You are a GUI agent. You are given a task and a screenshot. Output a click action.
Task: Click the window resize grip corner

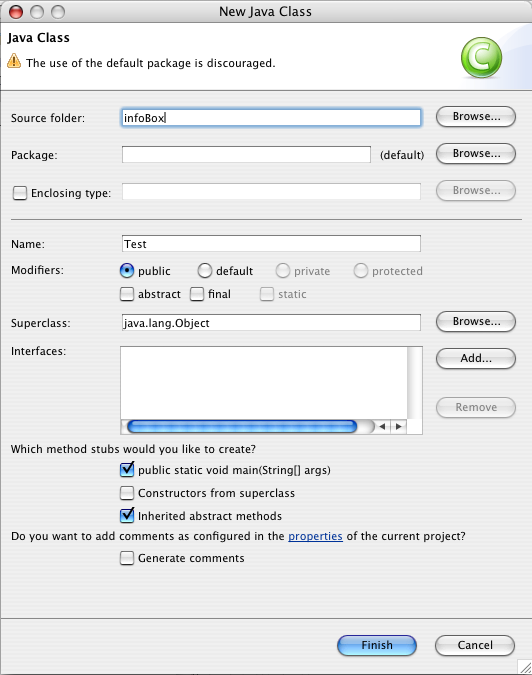click(525, 668)
